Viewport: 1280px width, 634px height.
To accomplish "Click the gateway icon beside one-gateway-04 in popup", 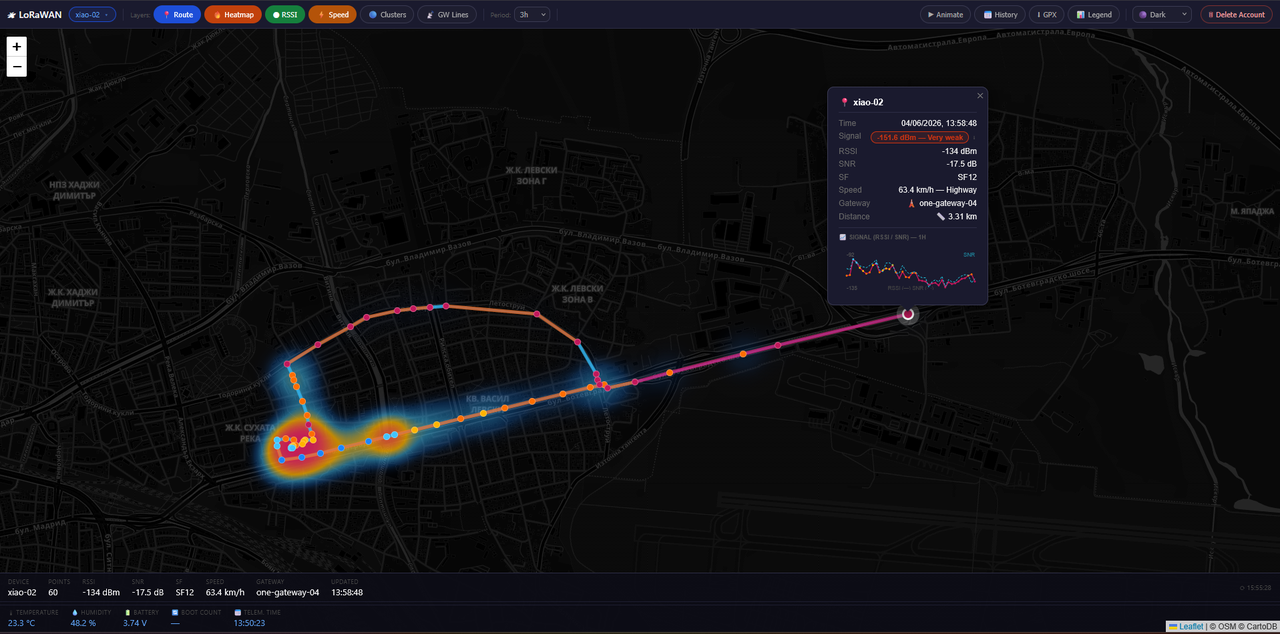I will (x=911, y=203).
